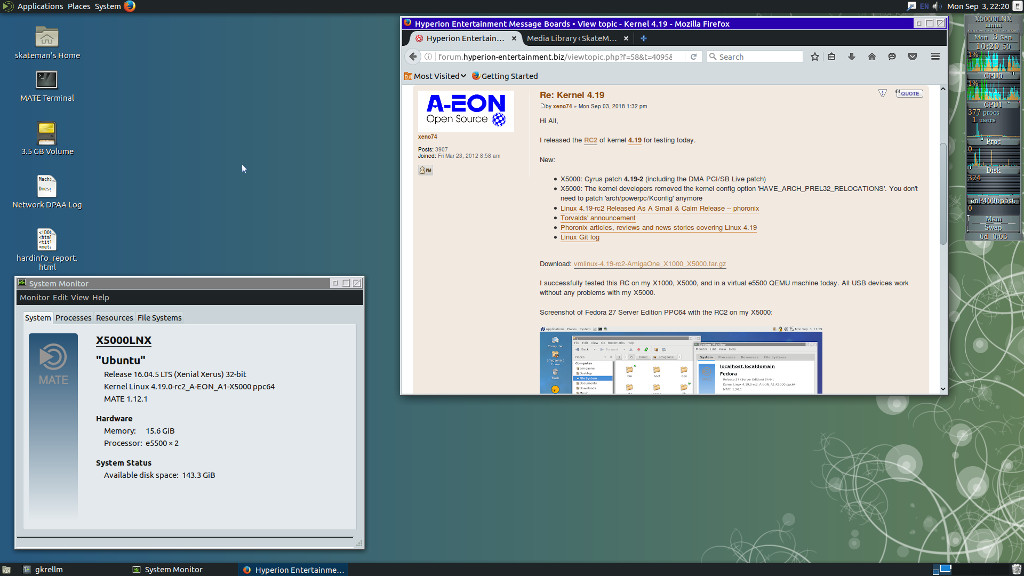Go back in Firefox with the back arrow

(x=413, y=57)
